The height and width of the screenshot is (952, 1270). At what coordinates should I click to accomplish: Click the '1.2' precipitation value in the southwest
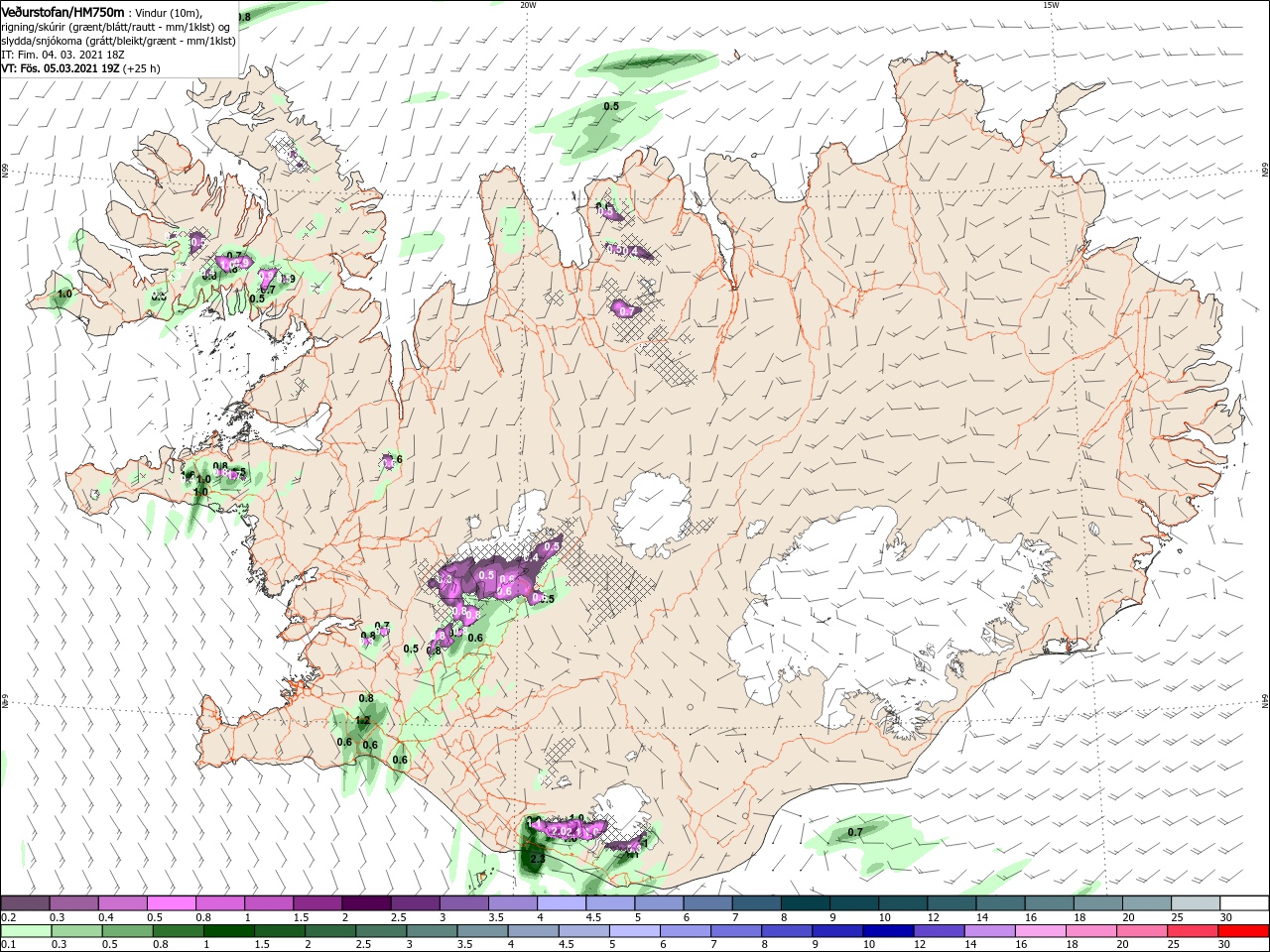(x=363, y=720)
